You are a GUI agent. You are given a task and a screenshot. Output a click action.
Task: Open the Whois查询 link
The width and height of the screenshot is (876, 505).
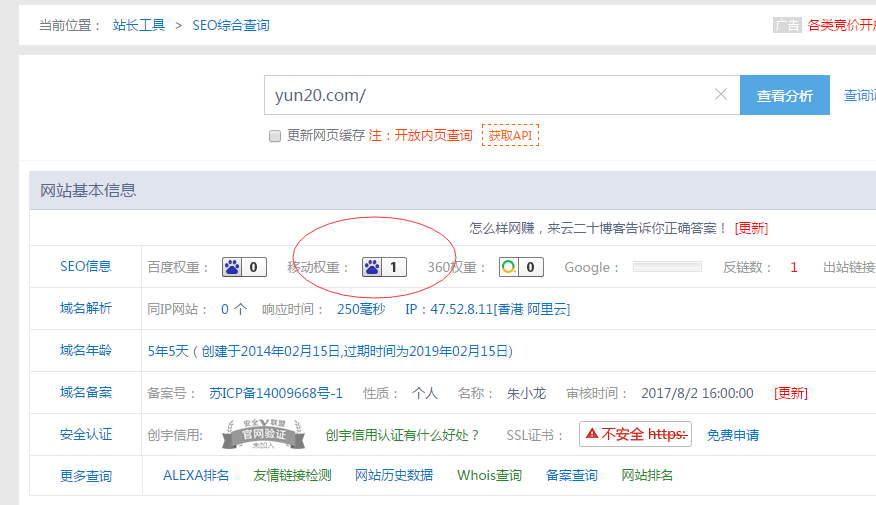489,475
